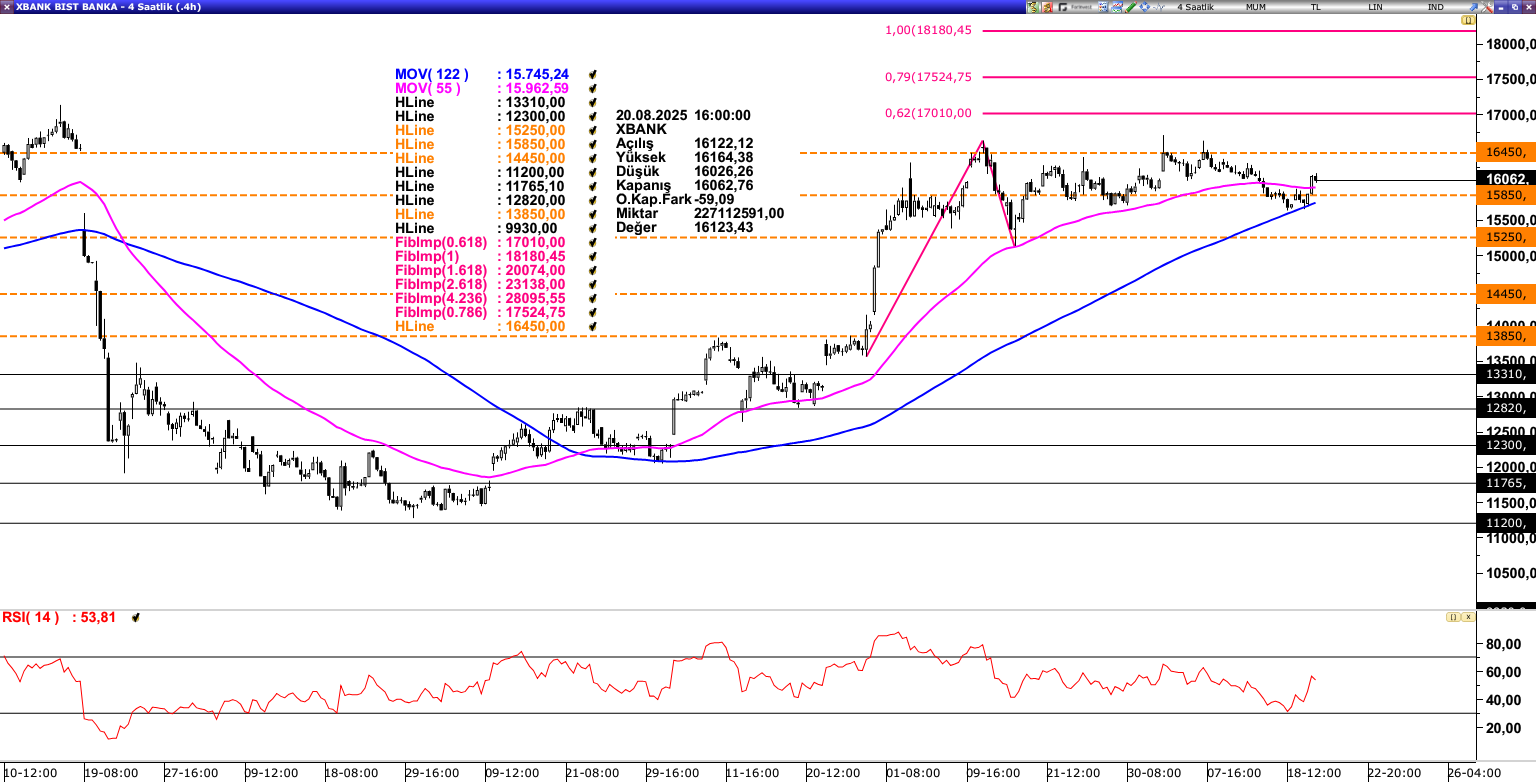1536x782 pixels.
Task: Click the MOV( 55 ) indicator label
Action: pyautogui.click(x=428, y=89)
